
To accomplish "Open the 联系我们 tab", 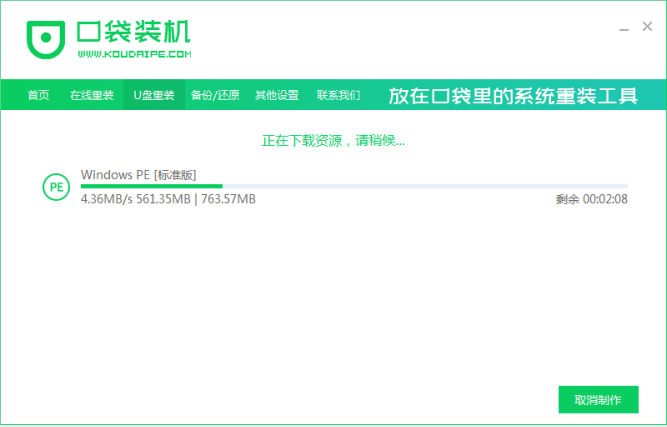I will pyautogui.click(x=338, y=95).
